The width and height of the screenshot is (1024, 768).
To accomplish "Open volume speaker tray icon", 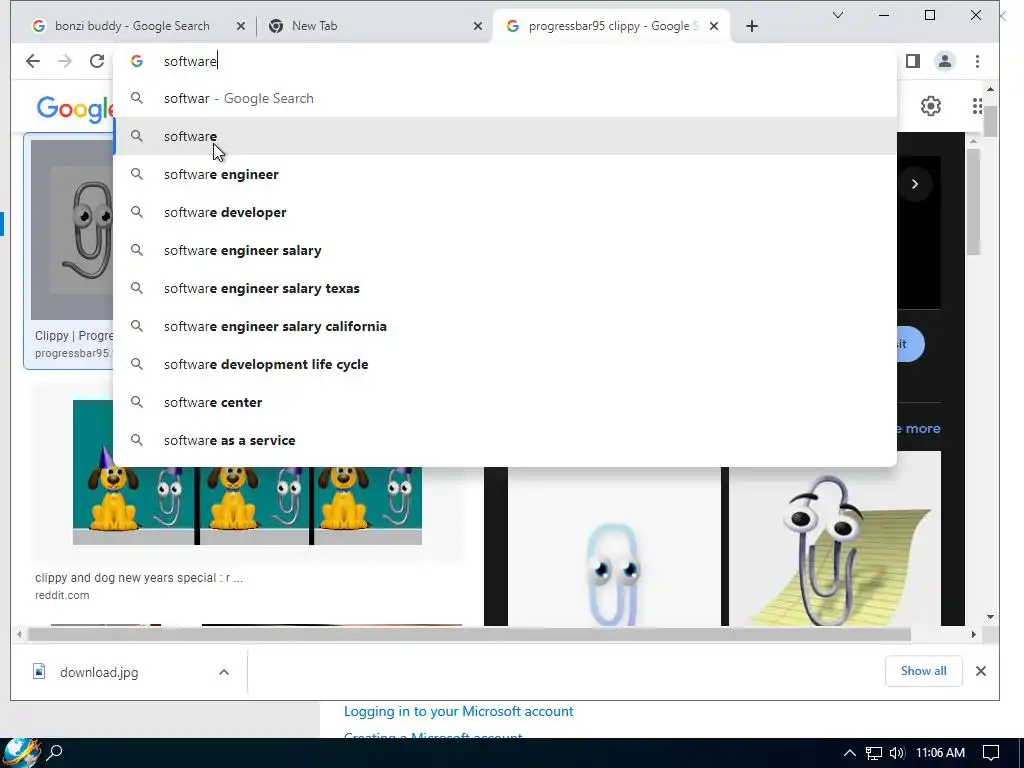I will pos(897,753).
